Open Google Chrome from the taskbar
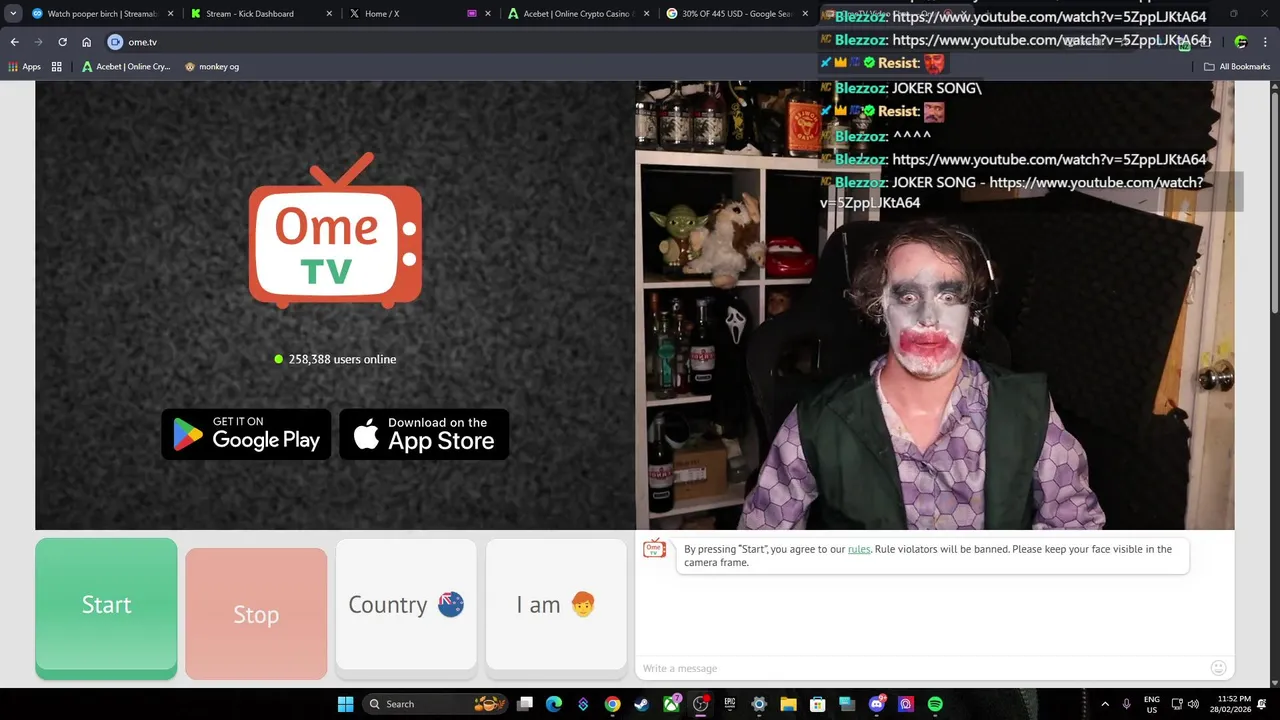Image resolution: width=1280 pixels, height=720 pixels. pos(612,704)
